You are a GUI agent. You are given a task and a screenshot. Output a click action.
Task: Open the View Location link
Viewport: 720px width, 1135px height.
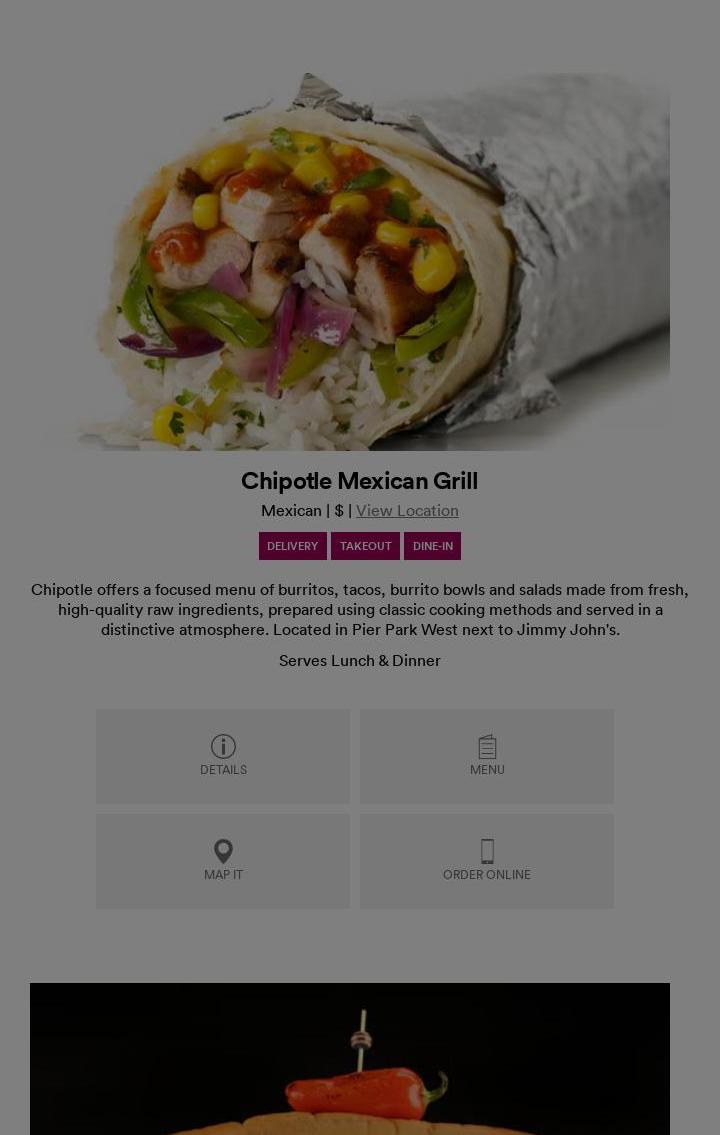(x=407, y=510)
